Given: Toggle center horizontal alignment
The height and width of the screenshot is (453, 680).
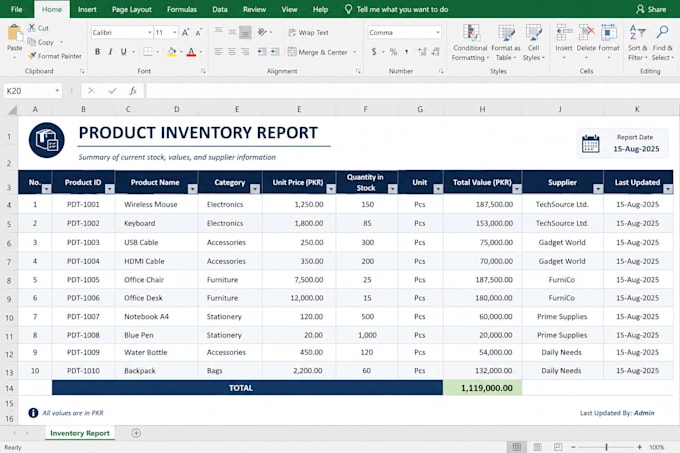Looking at the screenshot, I should coord(232,52).
